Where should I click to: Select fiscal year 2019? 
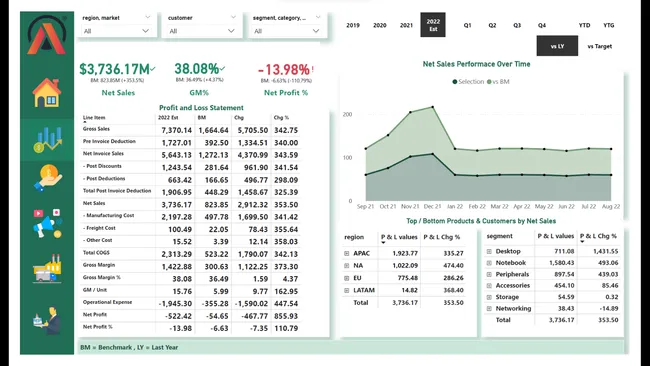click(x=353, y=25)
